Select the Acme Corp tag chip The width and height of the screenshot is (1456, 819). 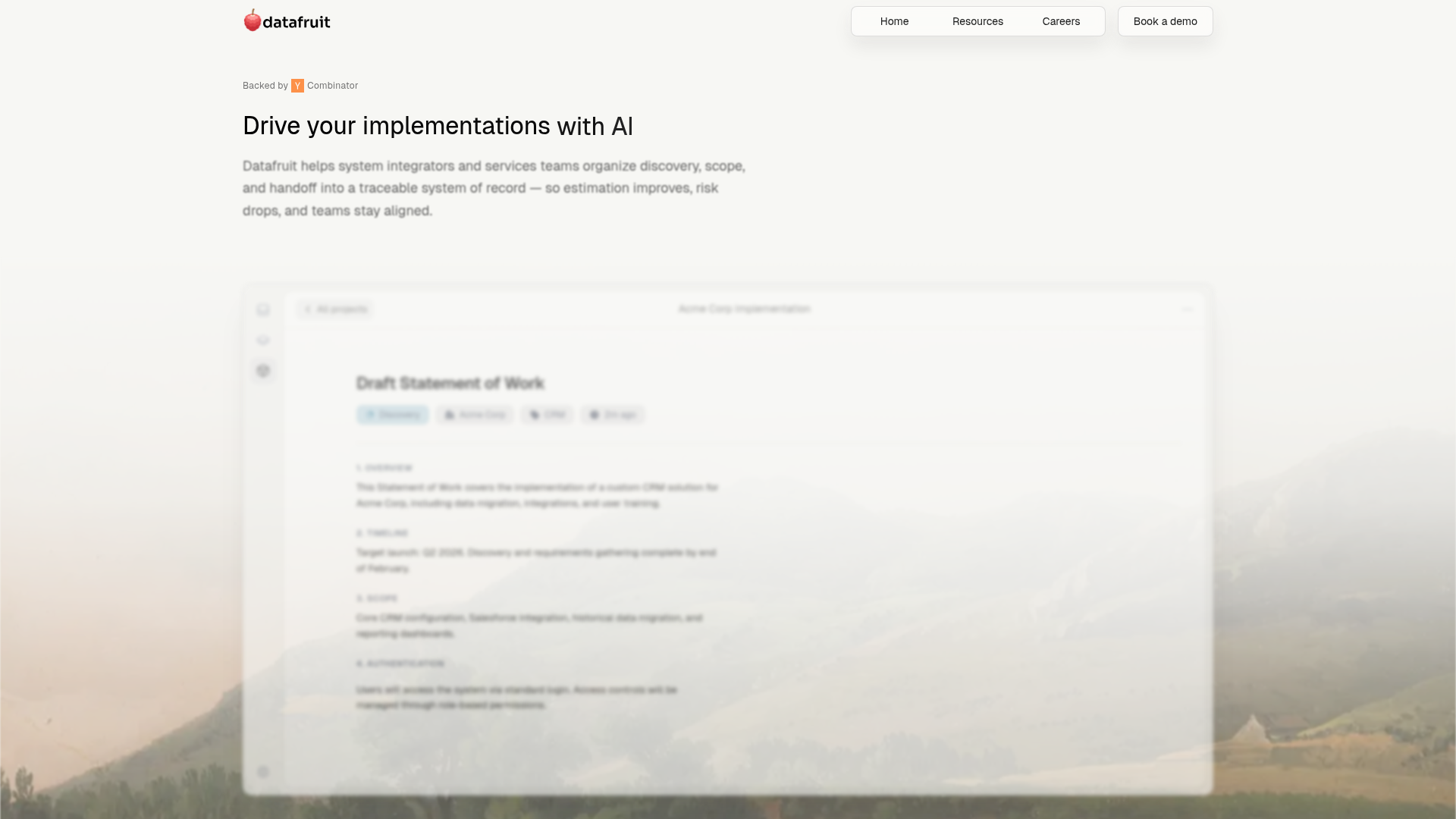(475, 415)
